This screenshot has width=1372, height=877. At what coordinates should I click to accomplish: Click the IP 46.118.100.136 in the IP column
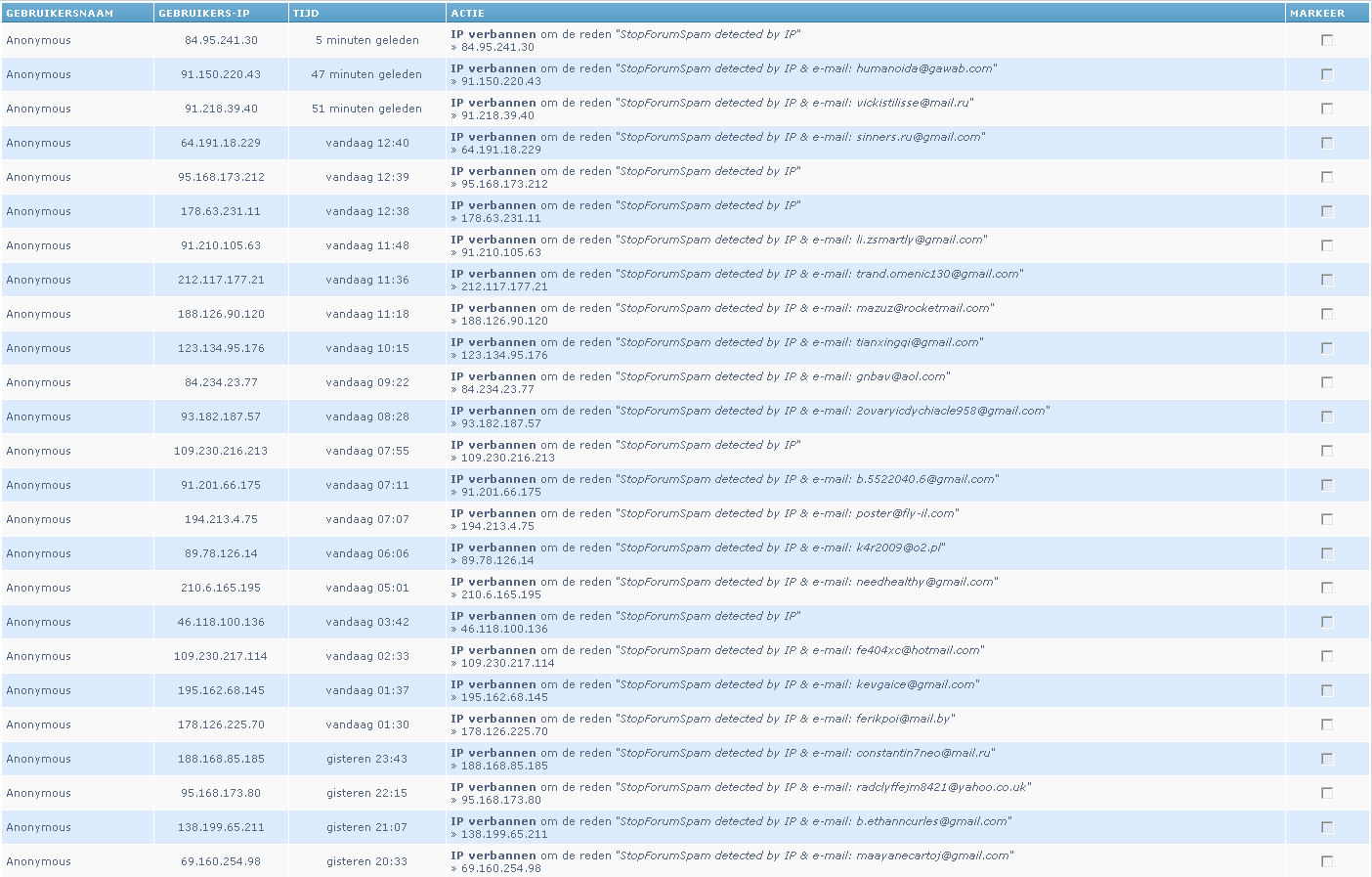point(221,622)
